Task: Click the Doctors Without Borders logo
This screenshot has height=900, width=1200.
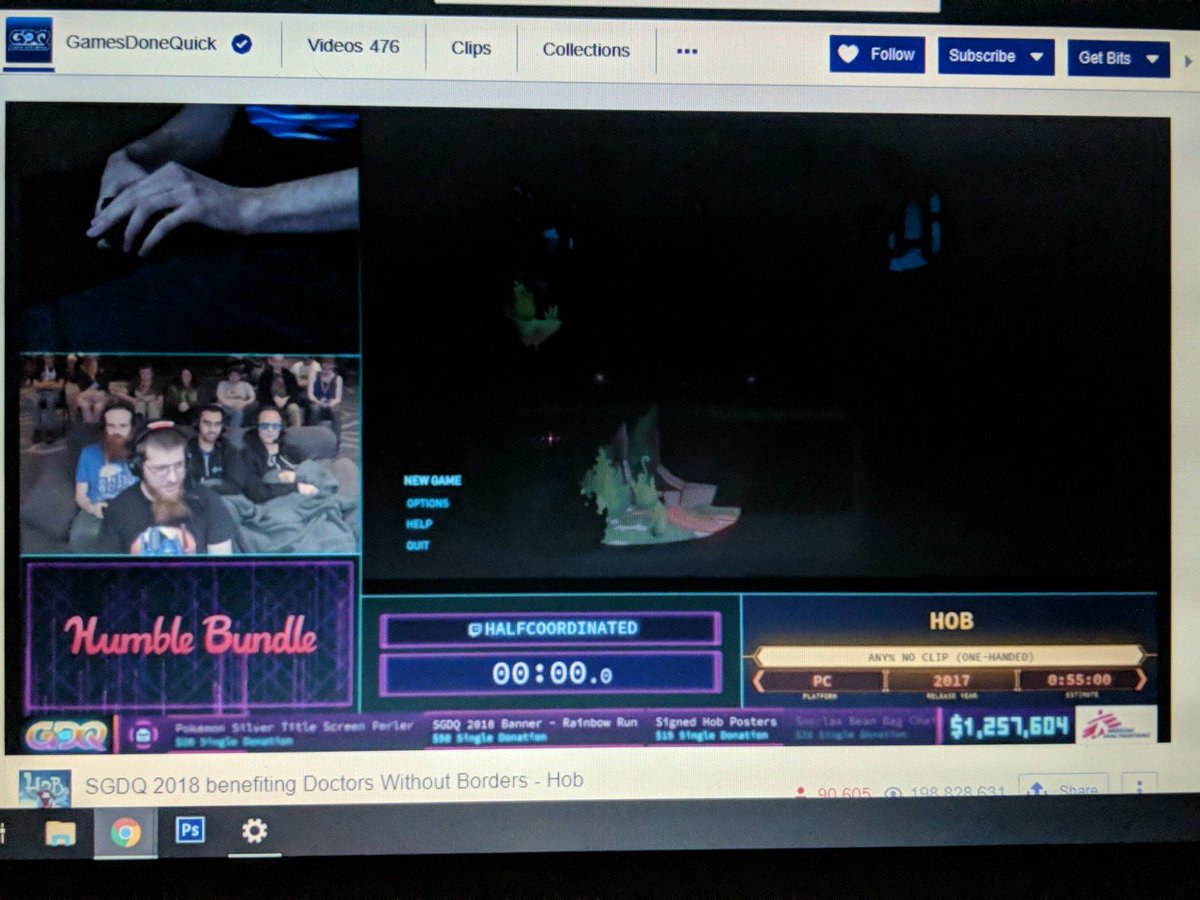Action: [1117, 725]
